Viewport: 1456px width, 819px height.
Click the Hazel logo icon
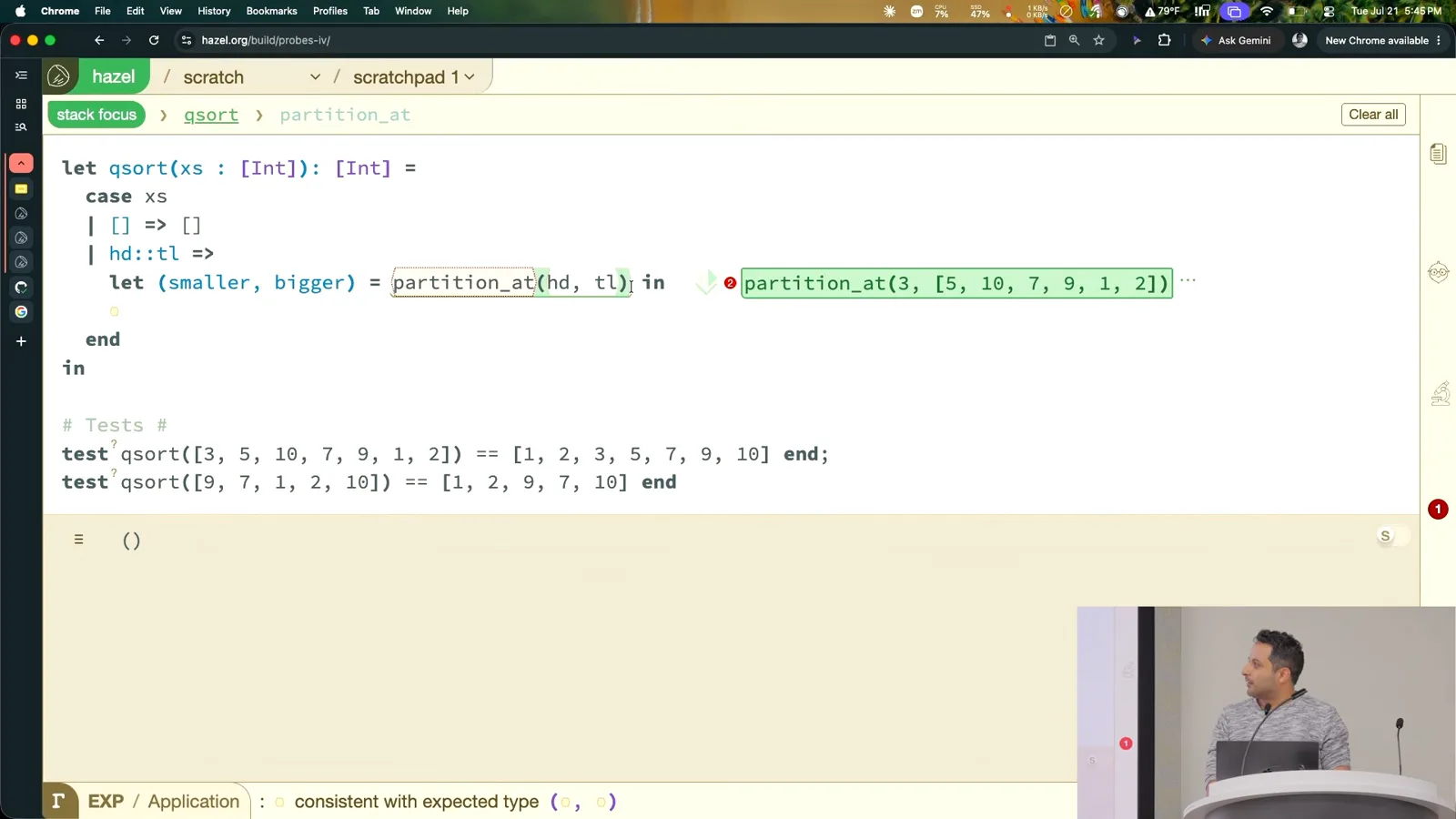point(59,76)
